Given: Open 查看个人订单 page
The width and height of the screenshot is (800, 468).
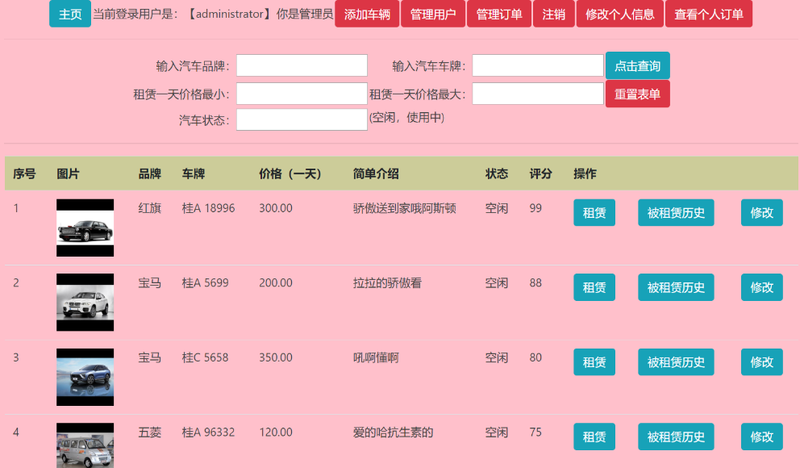Looking at the screenshot, I should [709, 14].
